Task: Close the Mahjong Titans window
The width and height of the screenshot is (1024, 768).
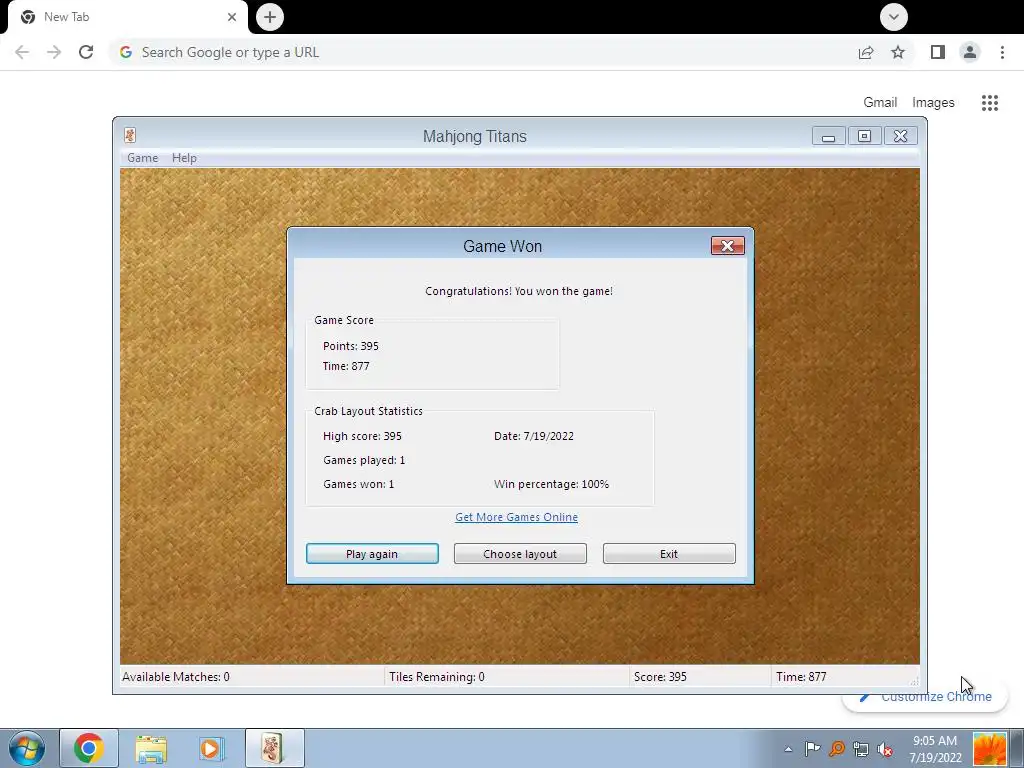Action: coord(901,136)
